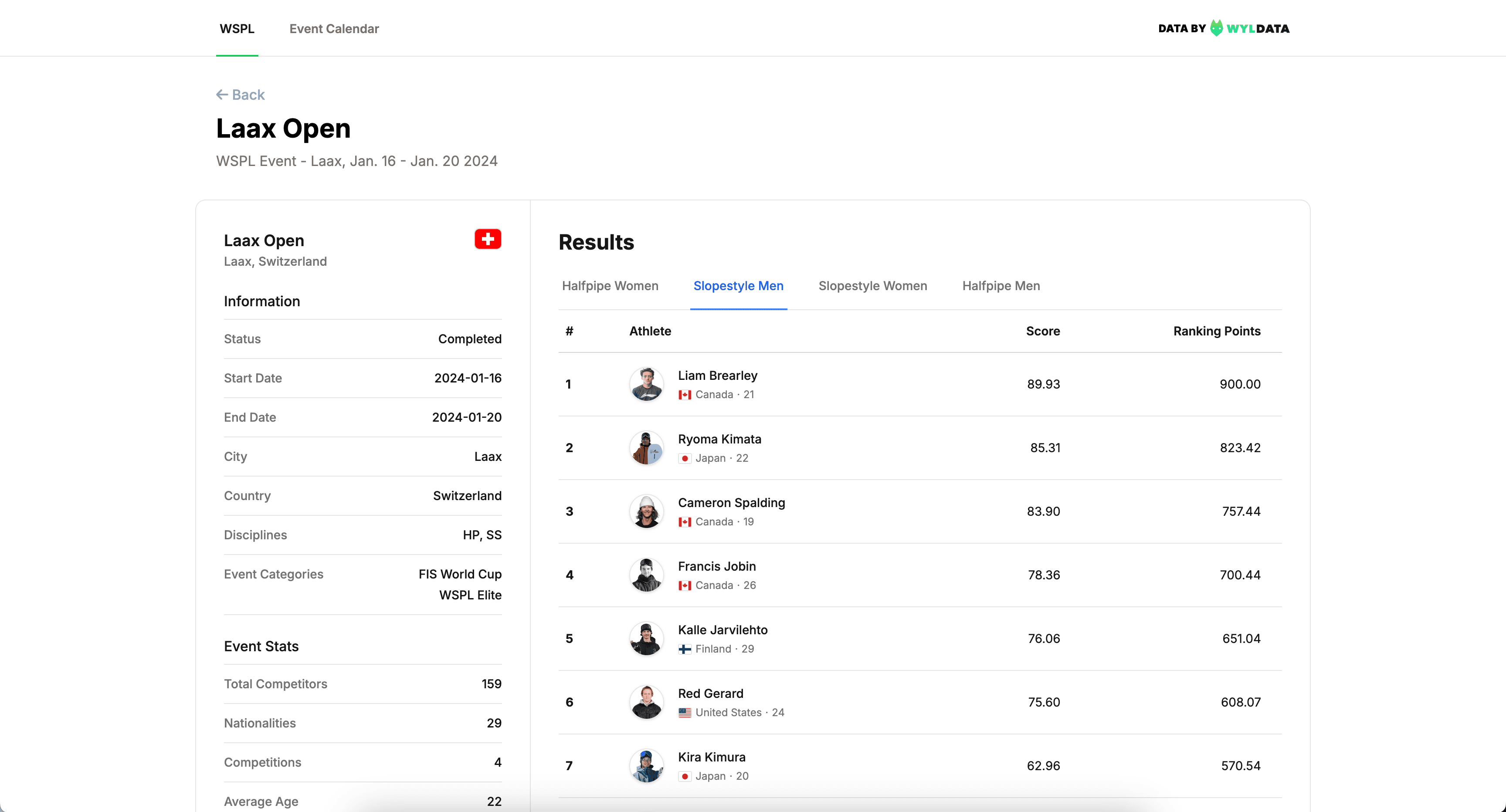The image size is (1506, 812).
Task: Click United States flag under Red Gerard
Action: coord(685,713)
